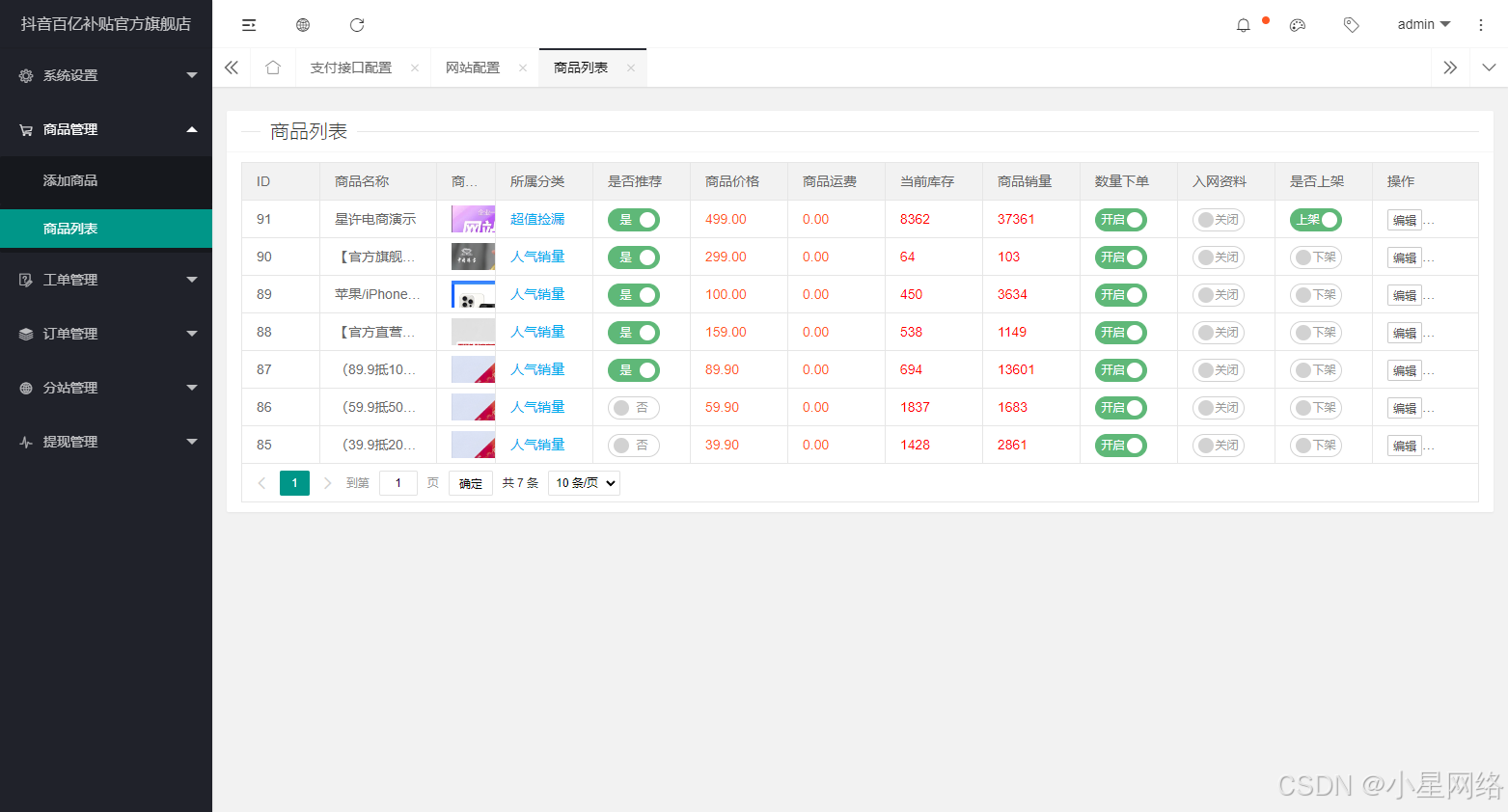Click product name 星许电商演示
The height and width of the screenshot is (812, 1508).
coord(375,219)
